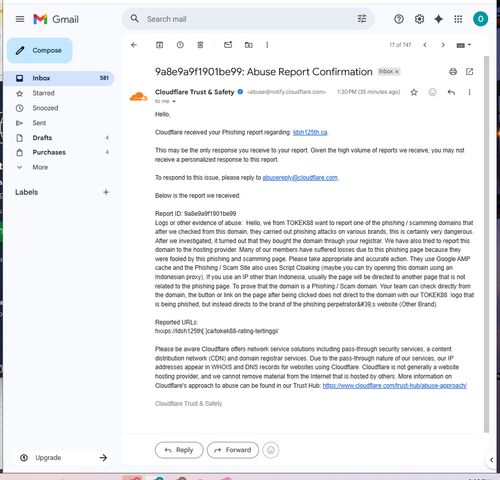Viewport: 500px width, 480px height.
Task: Open the main menu hamburger icon
Action: tap(20, 19)
